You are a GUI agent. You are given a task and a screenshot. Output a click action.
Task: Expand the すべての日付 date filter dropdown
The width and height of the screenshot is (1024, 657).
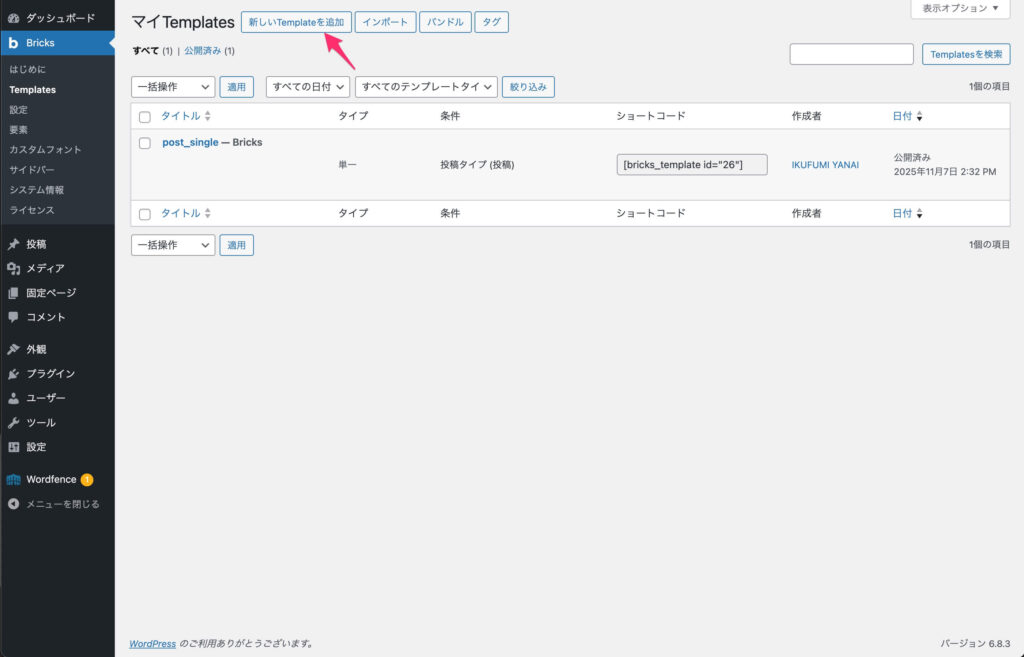coord(308,87)
